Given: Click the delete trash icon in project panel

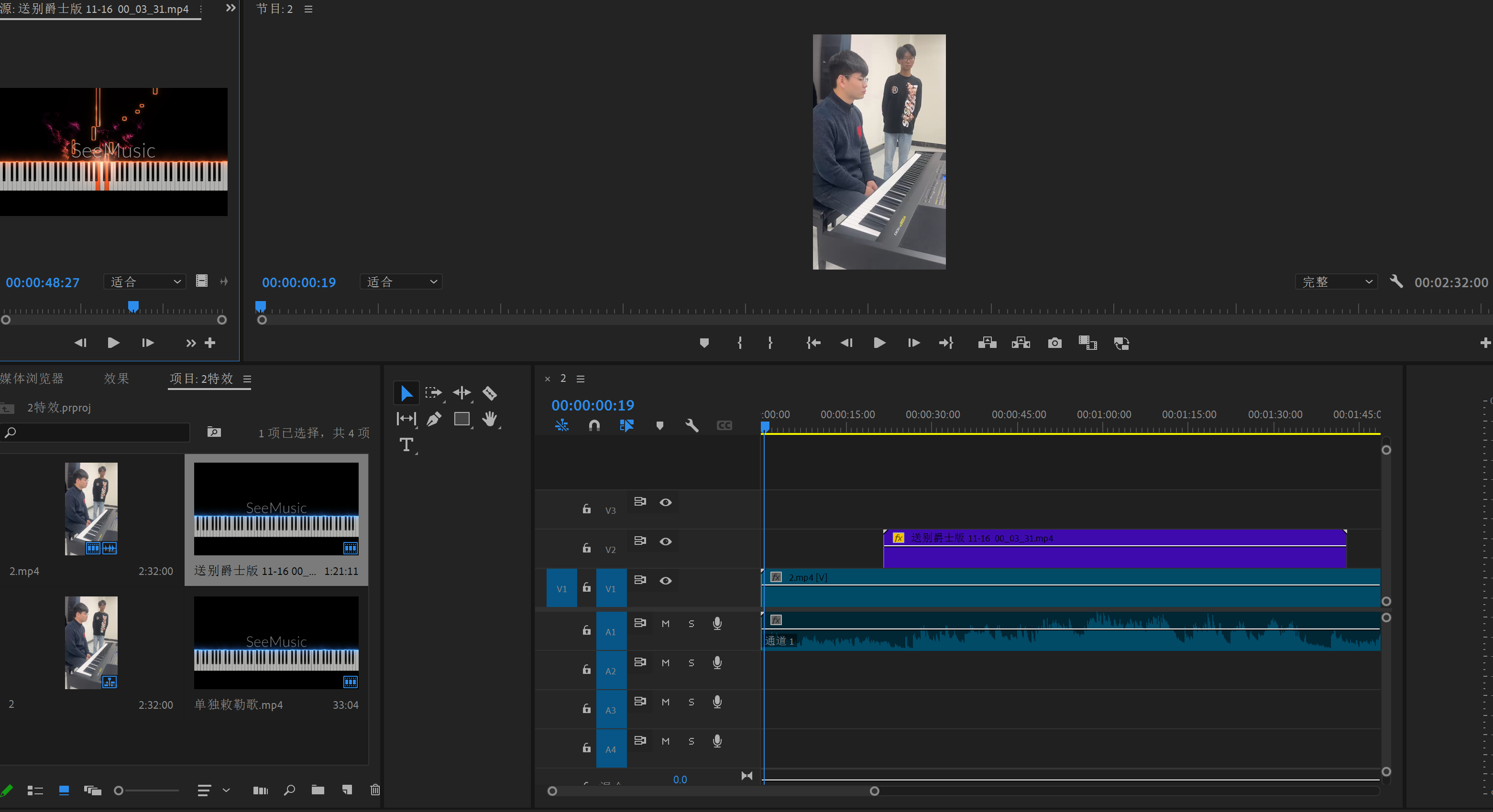Looking at the screenshot, I should 375,790.
